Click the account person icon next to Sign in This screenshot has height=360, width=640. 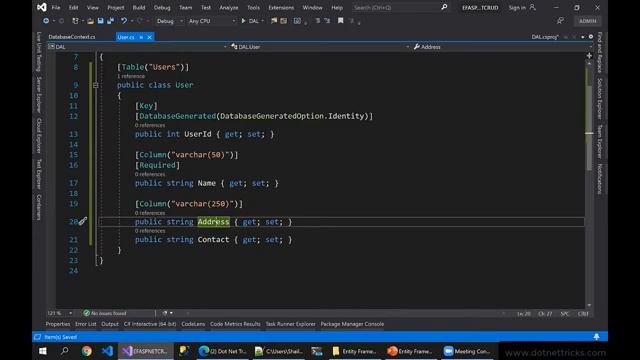(532, 7)
